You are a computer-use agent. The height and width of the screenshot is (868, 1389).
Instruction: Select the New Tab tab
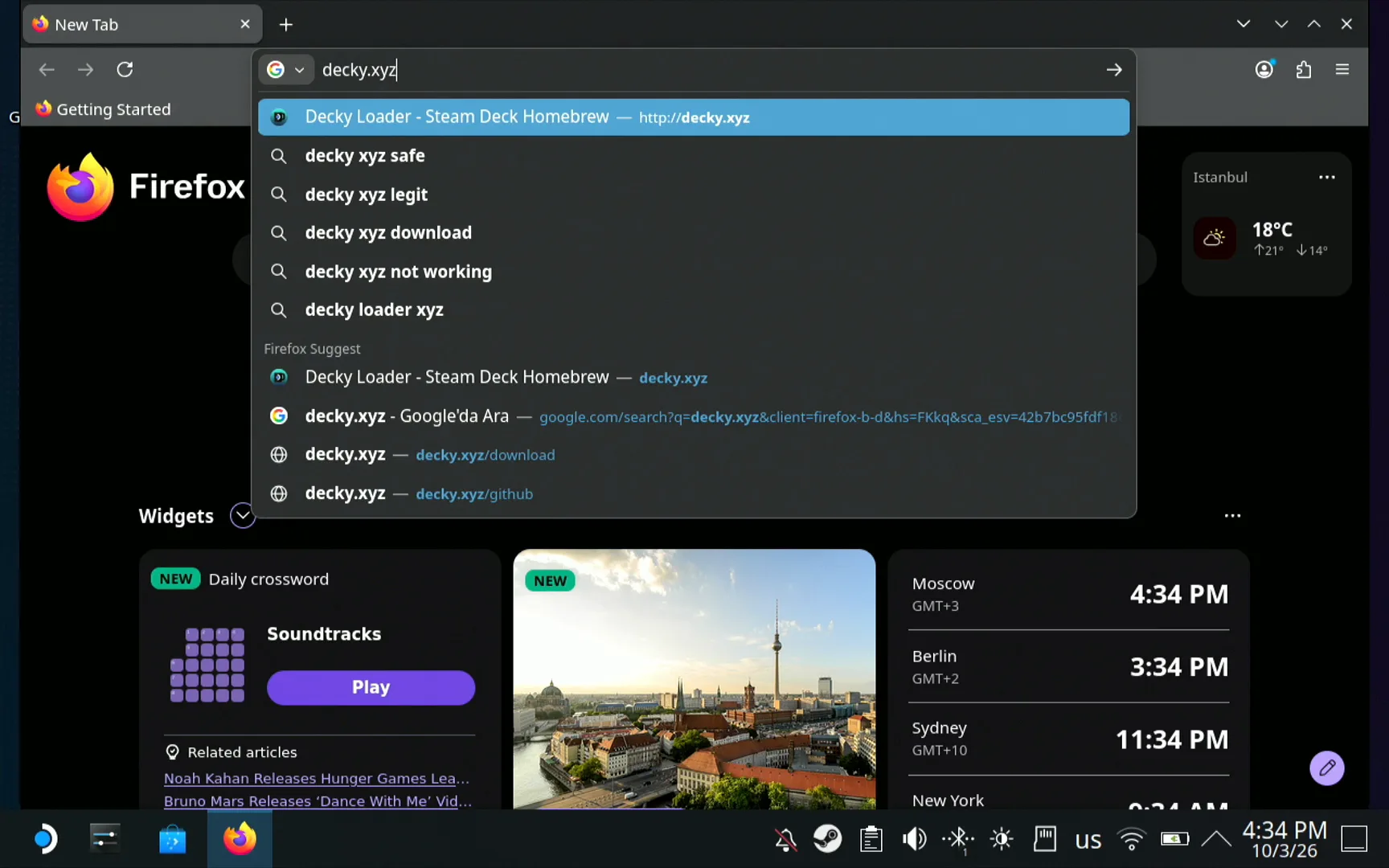141,25
